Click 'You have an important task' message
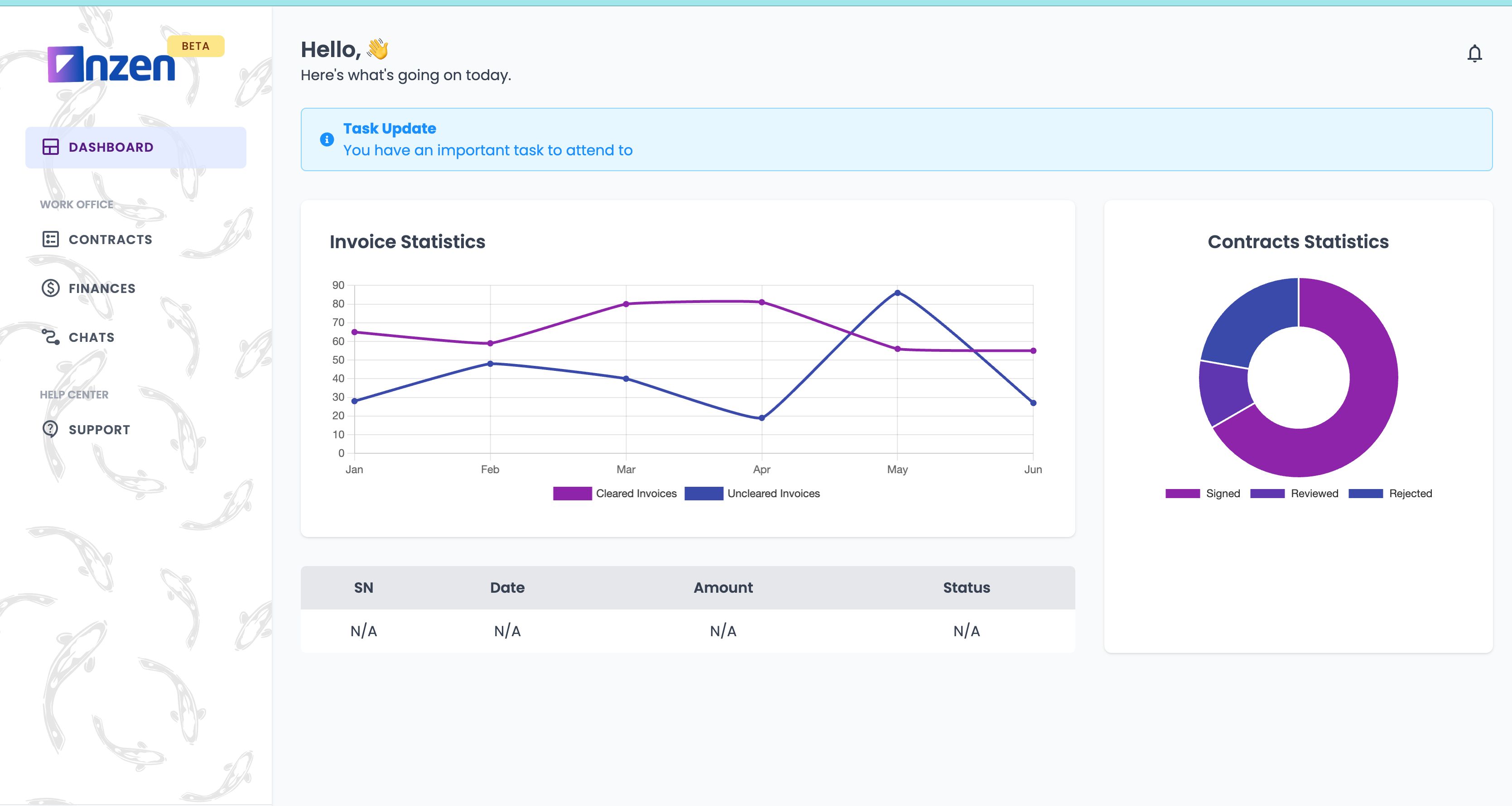The image size is (1512, 806). click(488, 151)
